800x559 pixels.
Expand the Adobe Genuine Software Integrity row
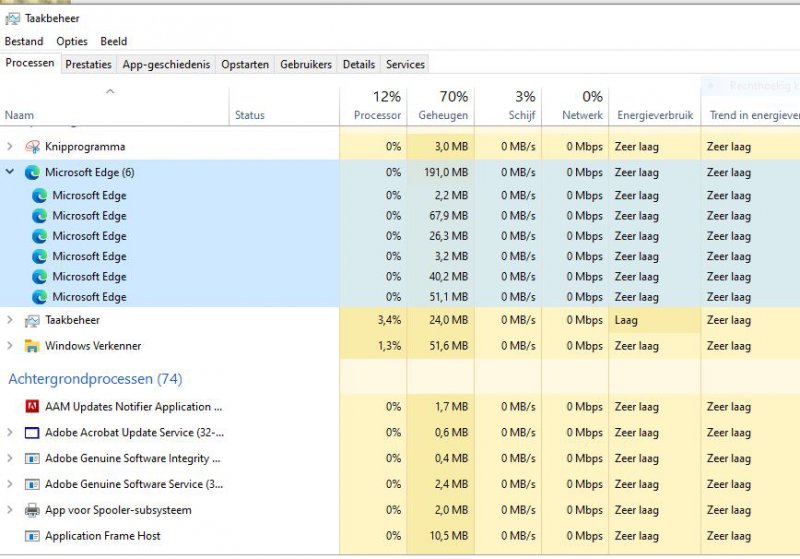pos(10,459)
